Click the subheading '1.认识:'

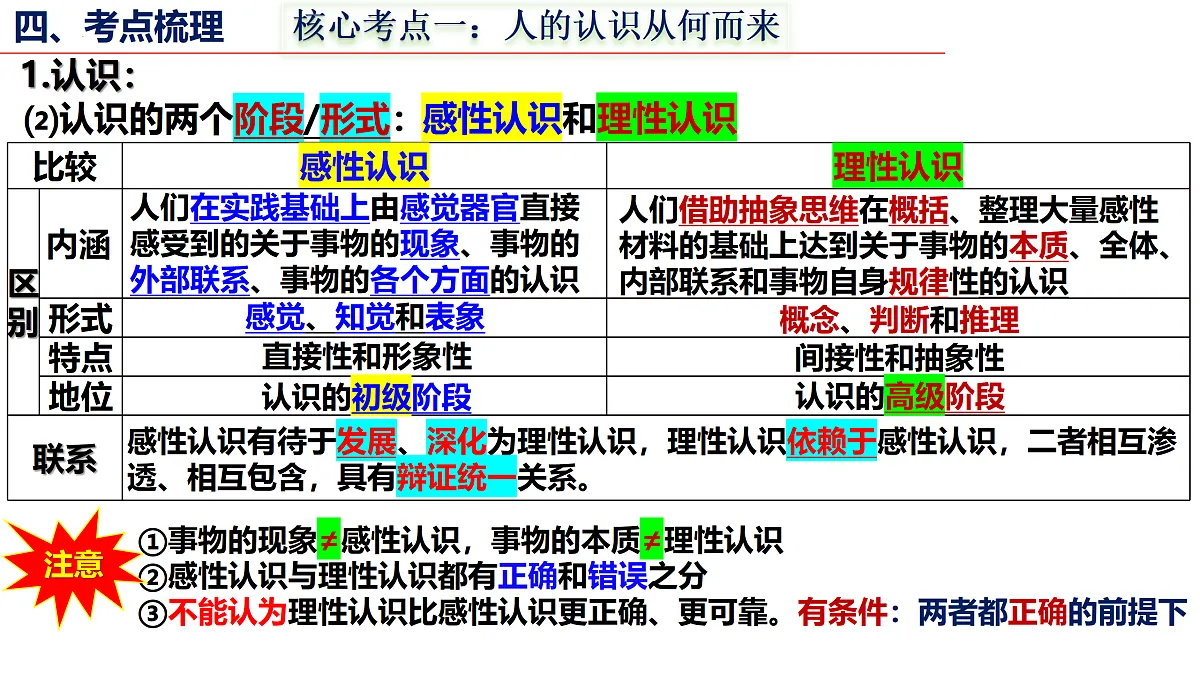78,77
